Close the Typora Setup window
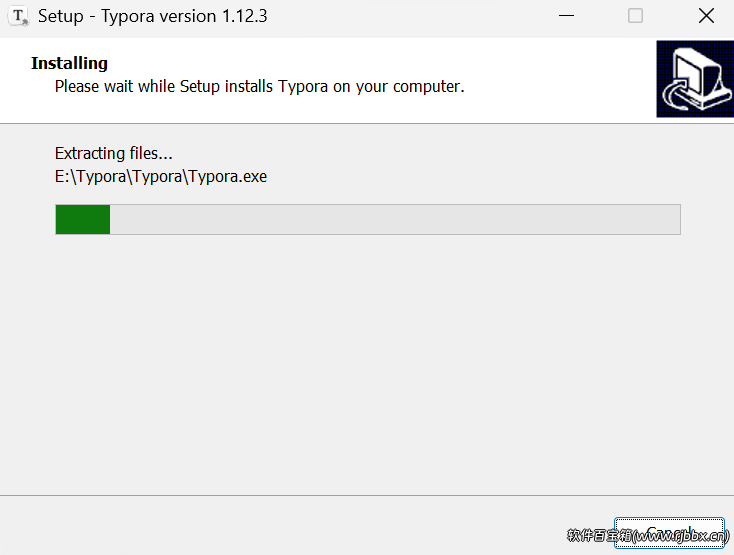The width and height of the screenshot is (734, 555). (706, 16)
